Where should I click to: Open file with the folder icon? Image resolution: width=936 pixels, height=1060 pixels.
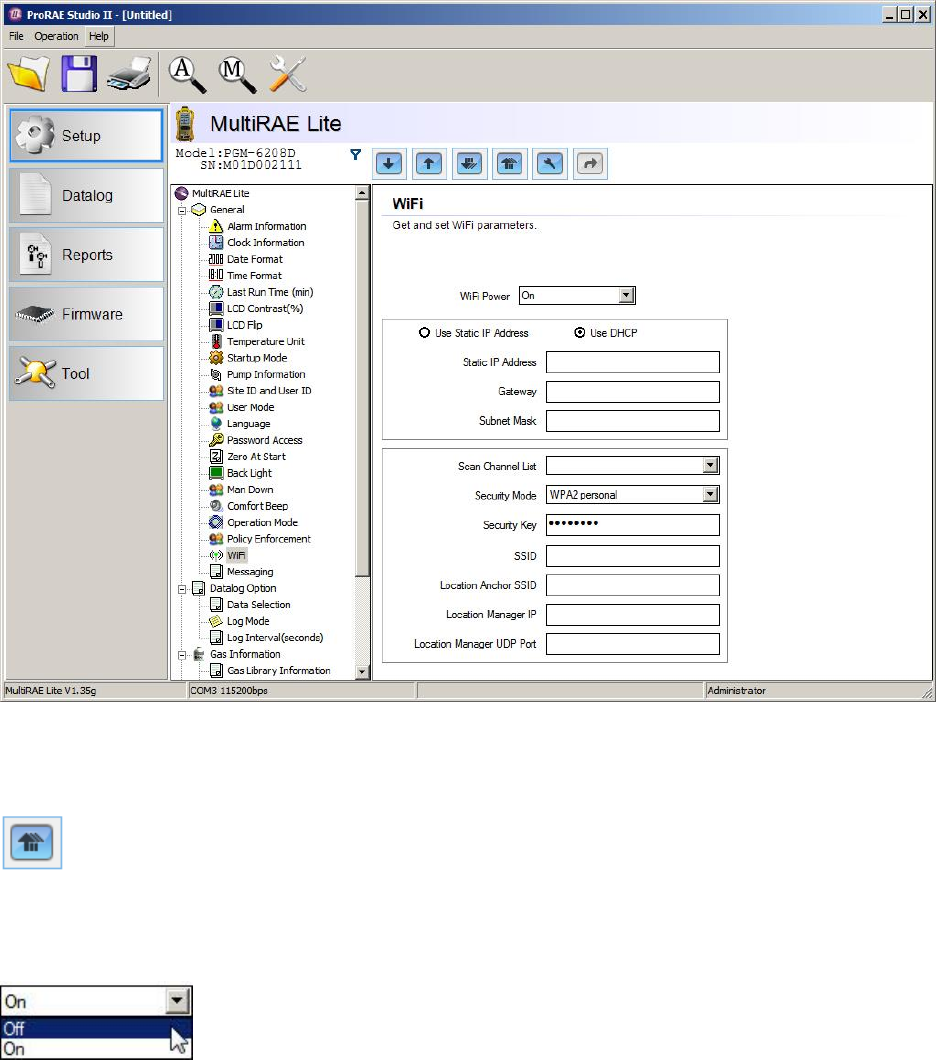(28, 73)
